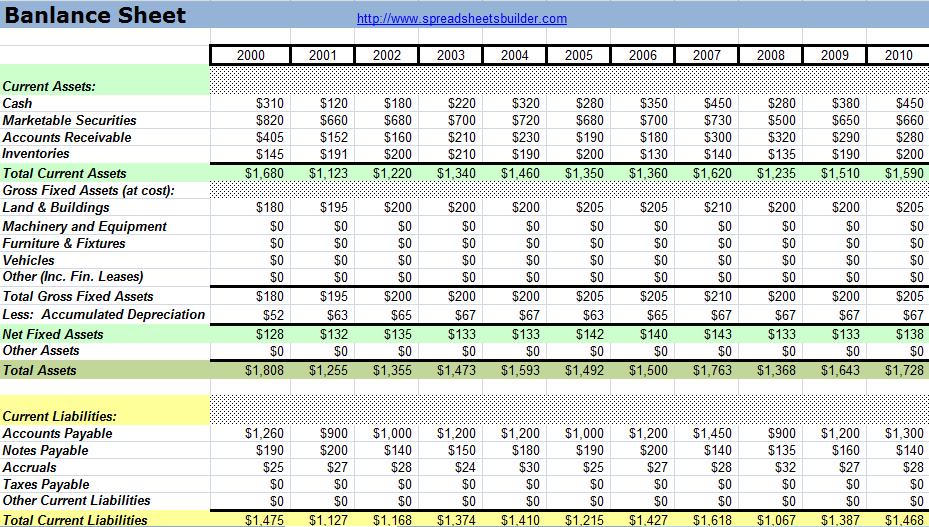The image size is (929, 527).
Task: Click the Vehicles row label
Action: (x=28, y=261)
